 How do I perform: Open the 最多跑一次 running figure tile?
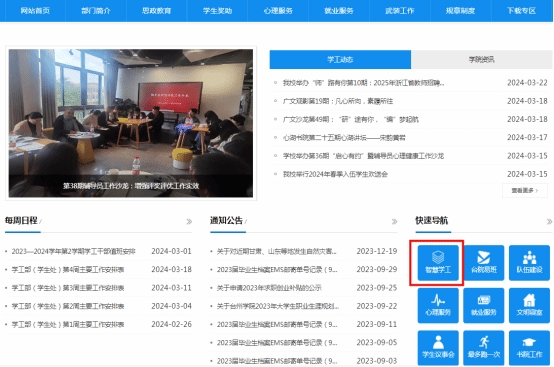[x=484, y=348]
